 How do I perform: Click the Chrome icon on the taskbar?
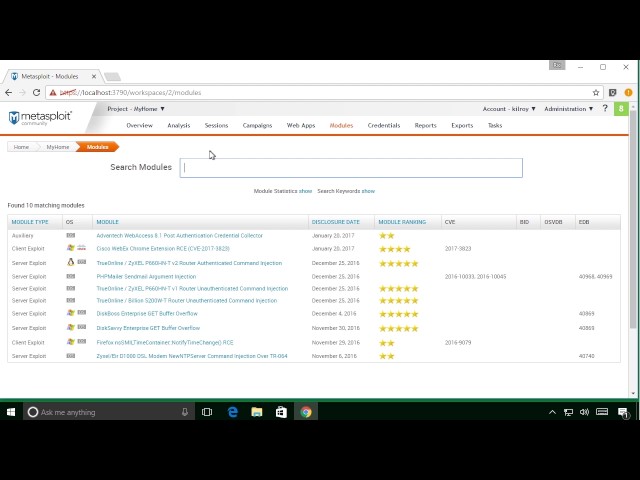click(306, 412)
